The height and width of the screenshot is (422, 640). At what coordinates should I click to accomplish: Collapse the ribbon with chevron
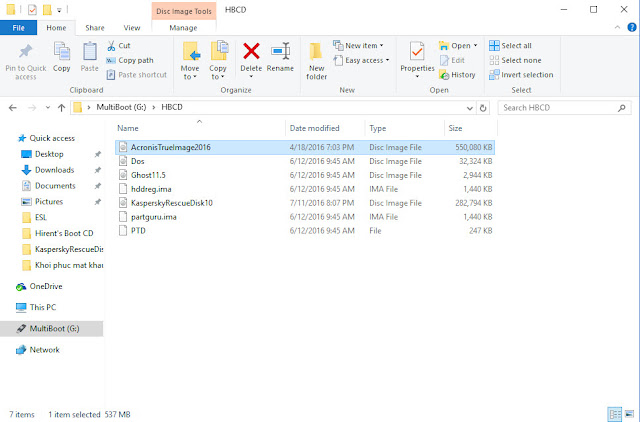(x=617, y=27)
